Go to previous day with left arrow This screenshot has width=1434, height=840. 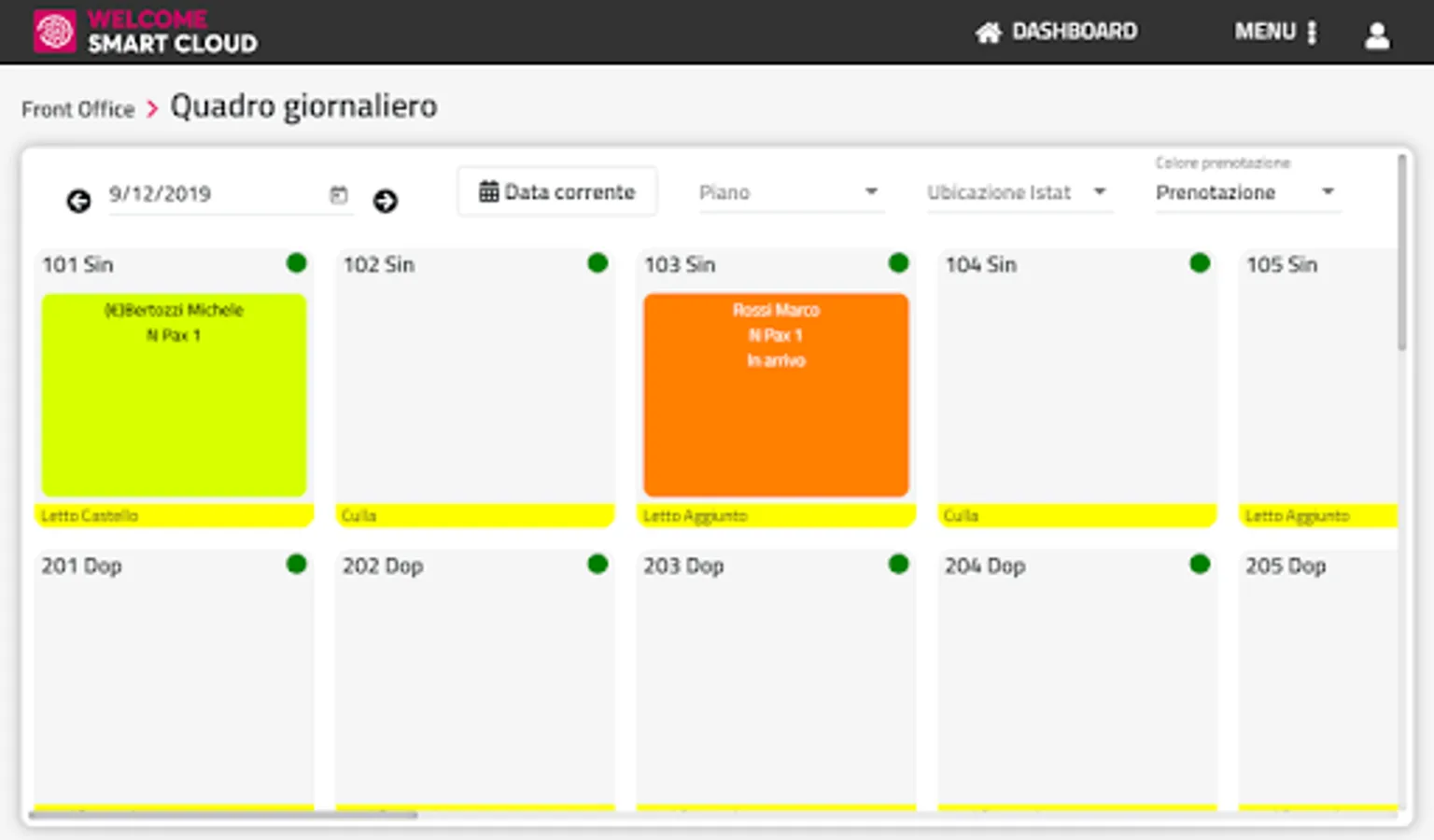point(78,201)
